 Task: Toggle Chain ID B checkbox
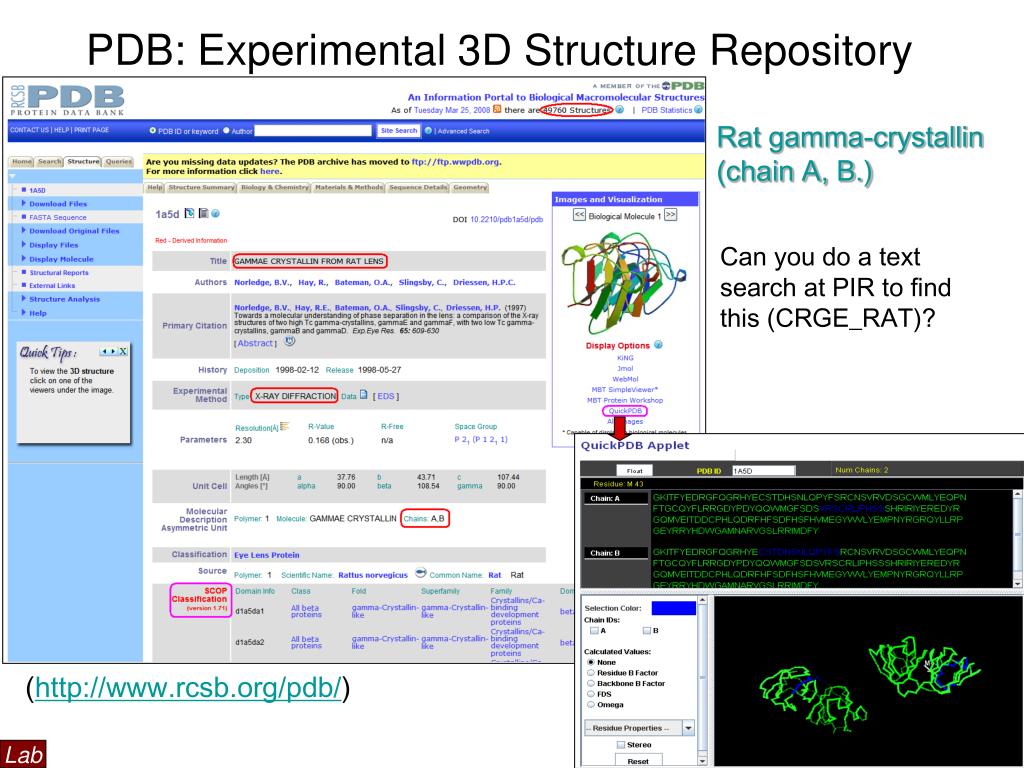(647, 631)
